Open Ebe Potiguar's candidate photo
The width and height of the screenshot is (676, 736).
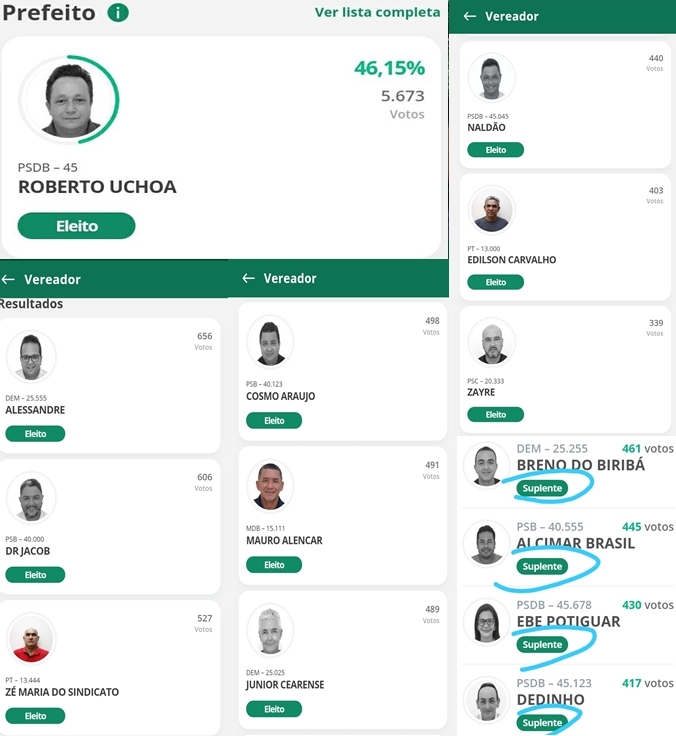click(x=487, y=622)
